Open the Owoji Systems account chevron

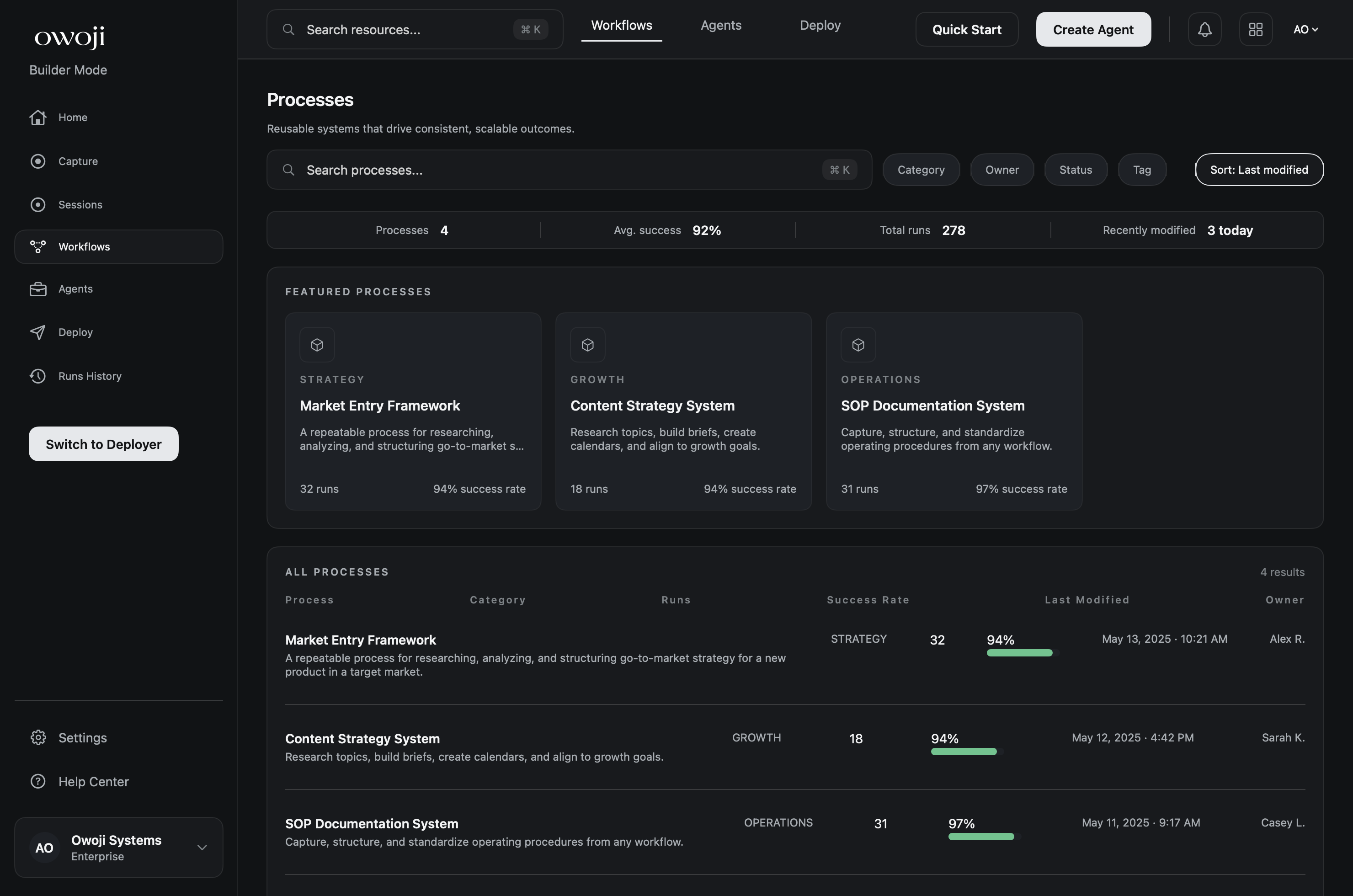[202, 848]
